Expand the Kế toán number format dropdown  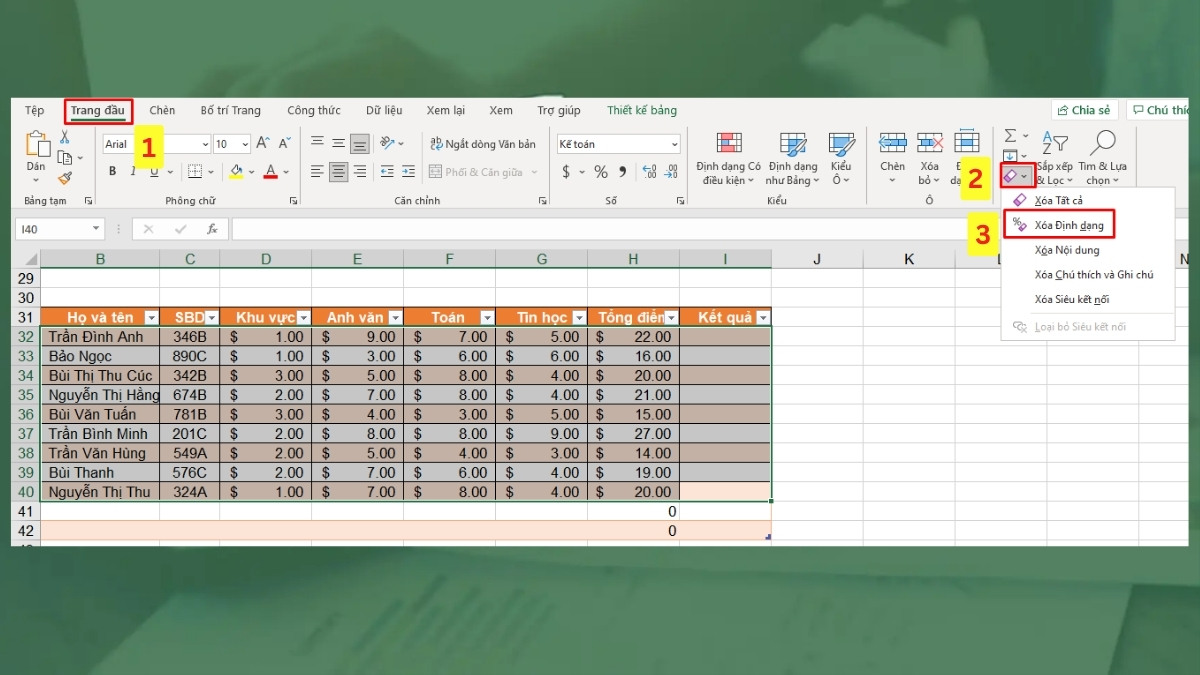(674, 144)
